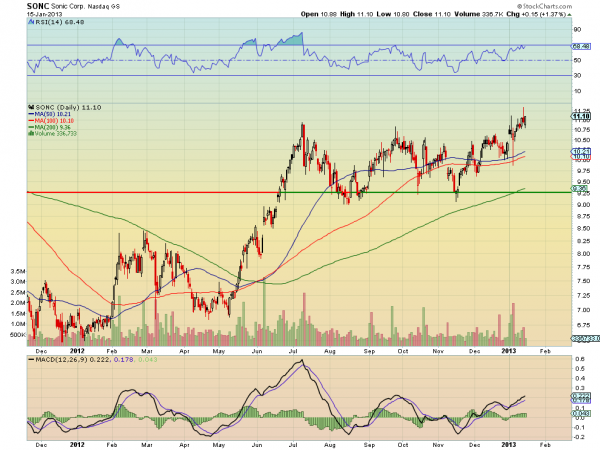Click the SONC ticker symbol in the title
The width and height of the screenshot is (600, 450).
[38, 6]
